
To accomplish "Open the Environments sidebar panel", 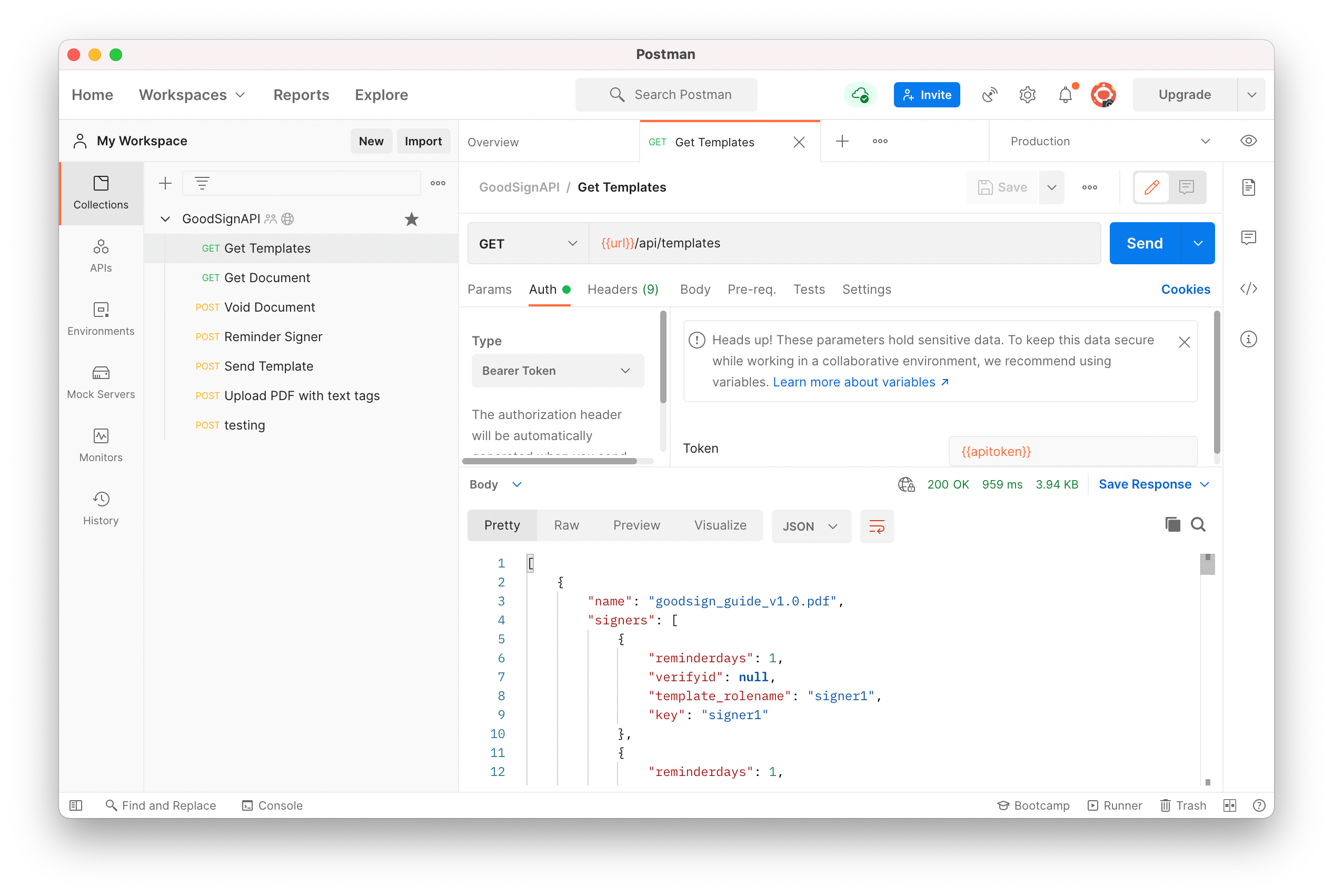I will (x=101, y=319).
